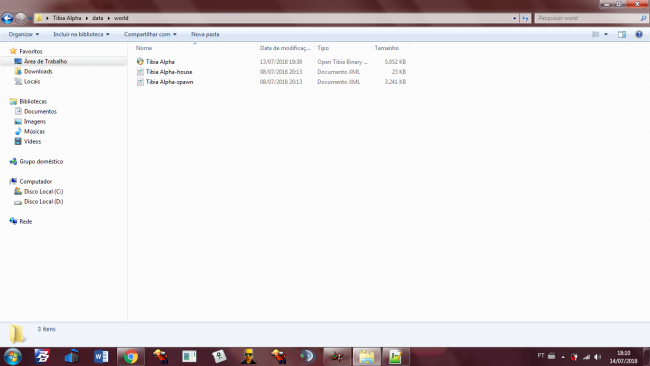
Task: Click the Nova pasta button
Action: click(205, 34)
